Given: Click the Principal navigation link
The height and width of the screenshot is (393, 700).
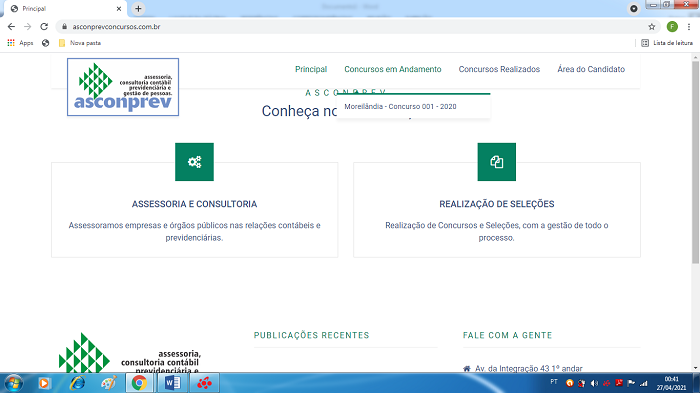Looking at the screenshot, I should pyautogui.click(x=311, y=69).
